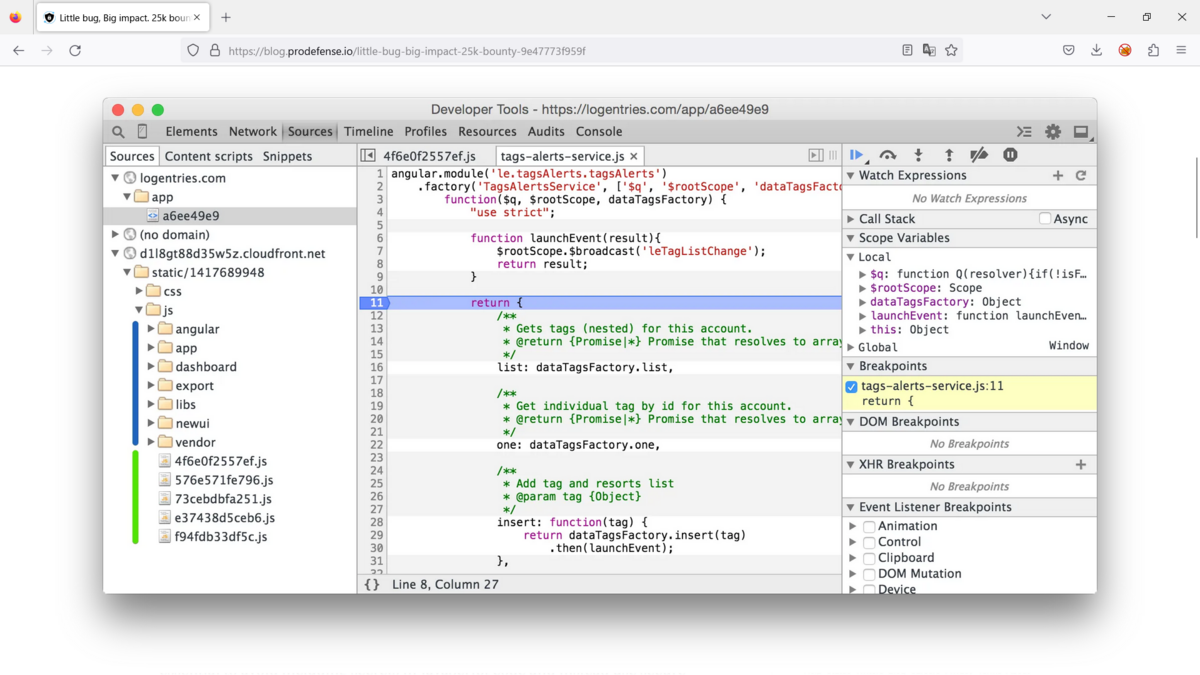Expand the $rootScope variable
Viewport: 1200px width, 675px height.
[863, 288]
